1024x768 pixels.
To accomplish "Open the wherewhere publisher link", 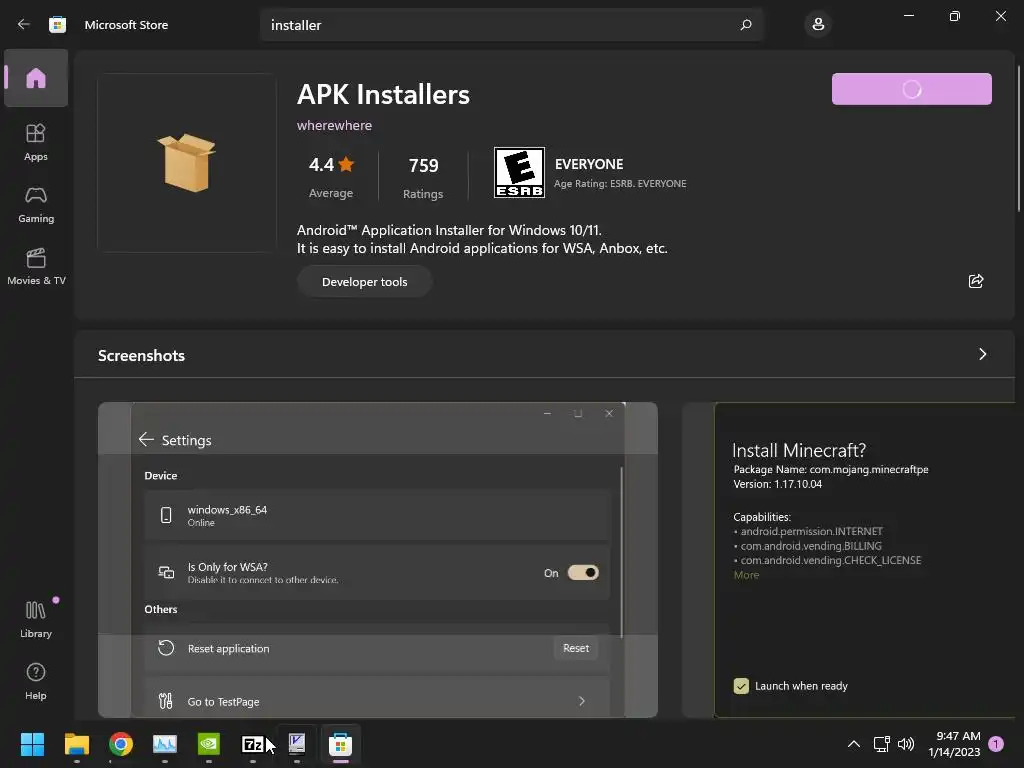I will (334, 125).
